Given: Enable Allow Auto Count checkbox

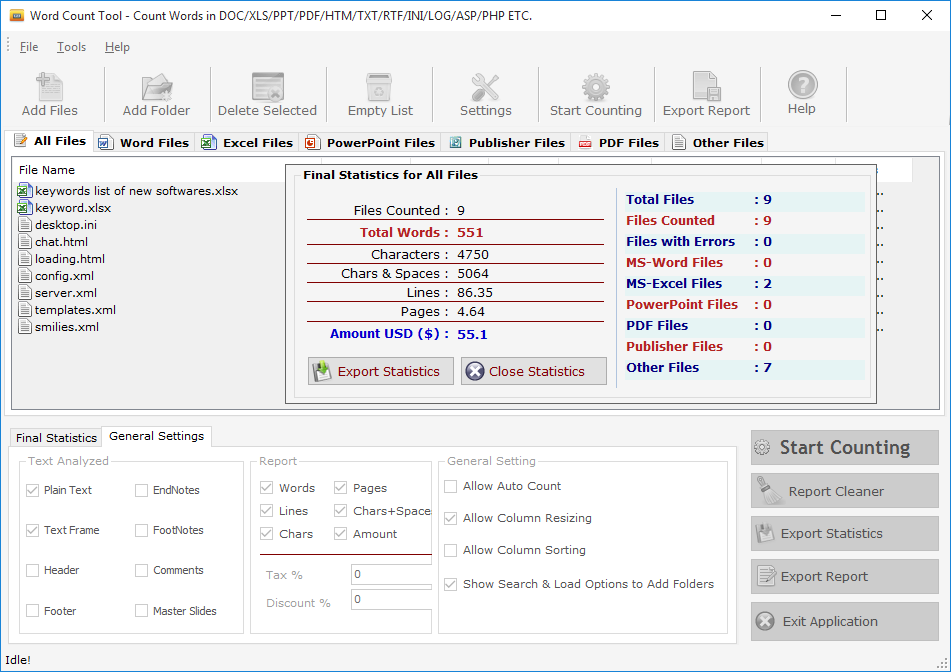Looking at the screenshot, I should 451,486.
